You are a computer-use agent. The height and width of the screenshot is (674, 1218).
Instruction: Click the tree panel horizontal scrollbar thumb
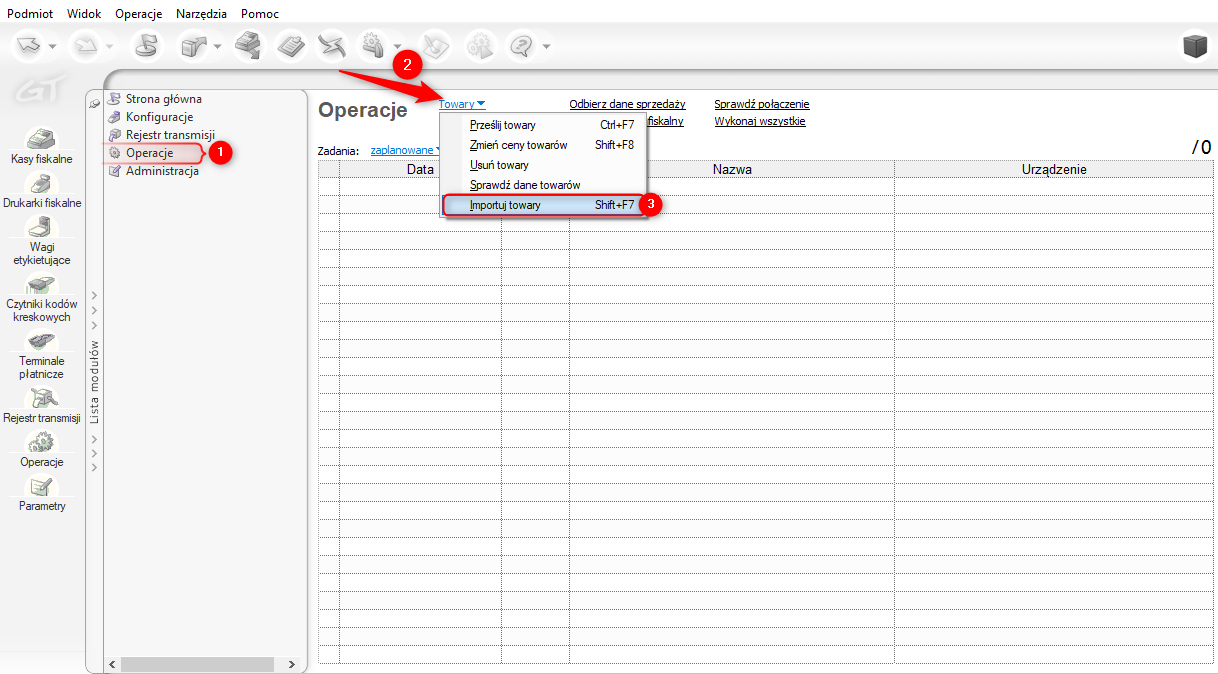pos(197,664)
